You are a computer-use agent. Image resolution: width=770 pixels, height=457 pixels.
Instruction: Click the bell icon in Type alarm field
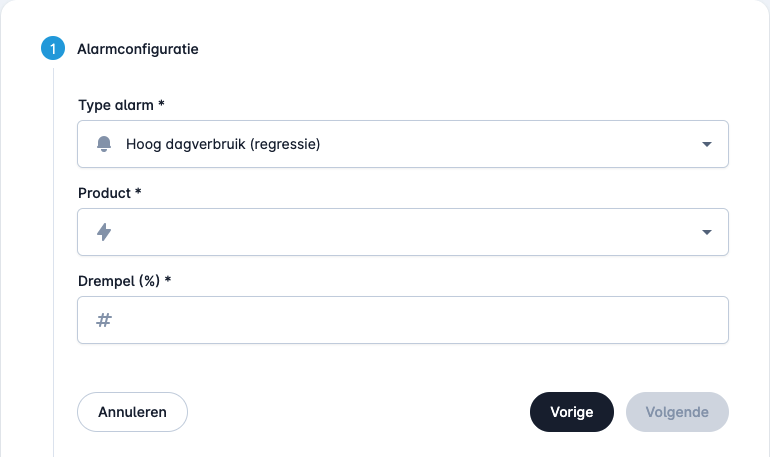[x=104, y=144]
